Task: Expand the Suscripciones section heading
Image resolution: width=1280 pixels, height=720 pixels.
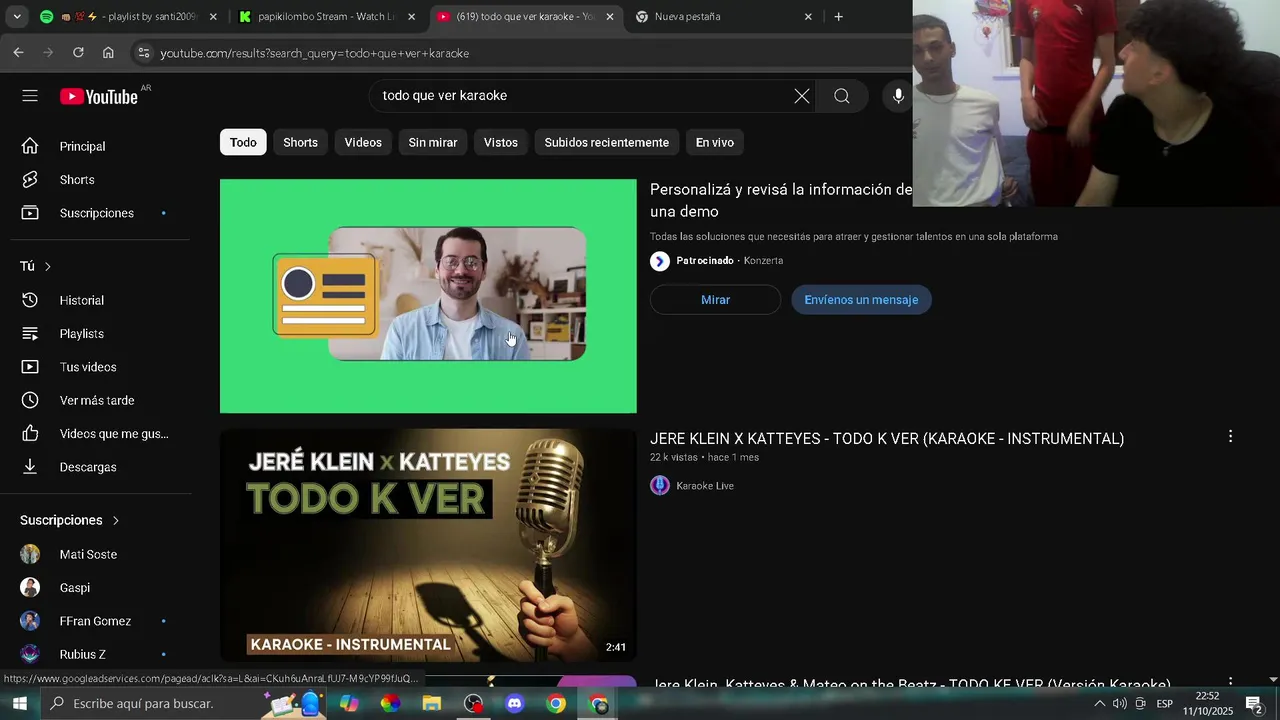Action: pos(70,520)
